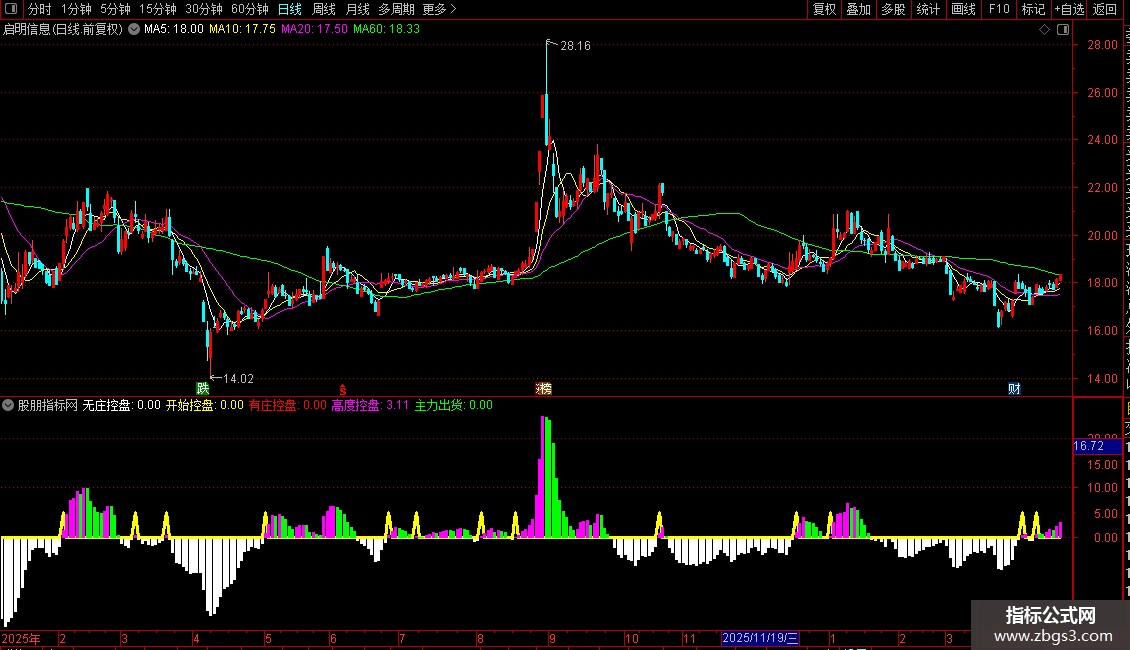Click the 启明信息(日线.前复权) title
Image resolution: width=1130 pixels, height=650 pixels.
point(63,30)
